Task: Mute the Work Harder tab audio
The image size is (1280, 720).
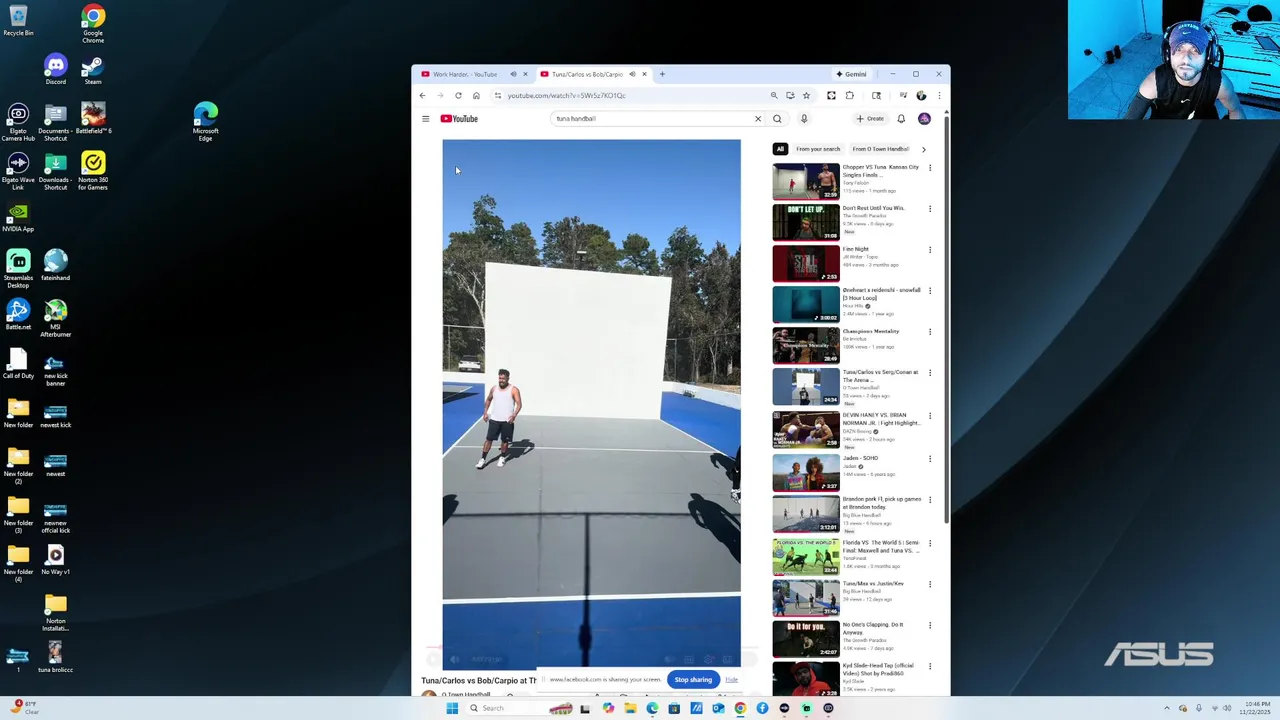Action: pyautogui.click(x=513, y=74)
